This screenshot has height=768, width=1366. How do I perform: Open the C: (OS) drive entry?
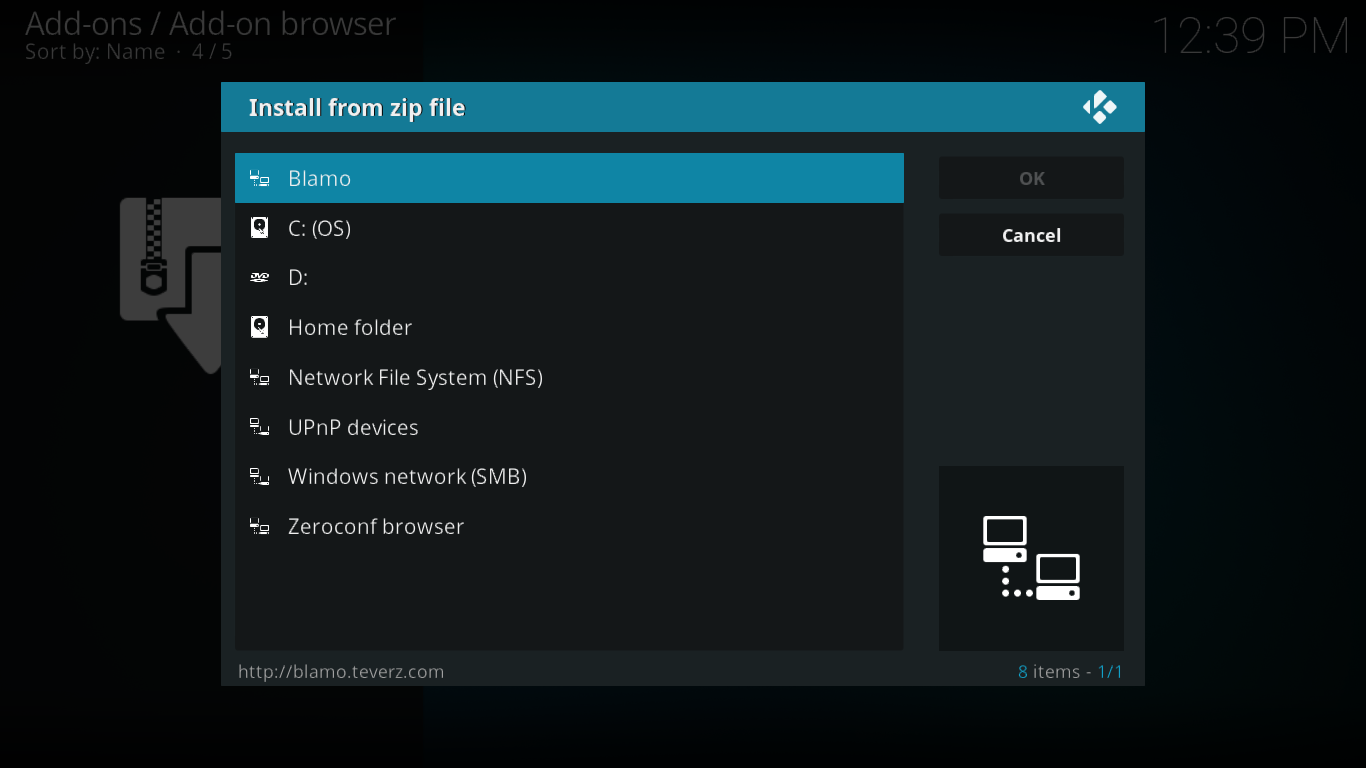coord(568,228)
